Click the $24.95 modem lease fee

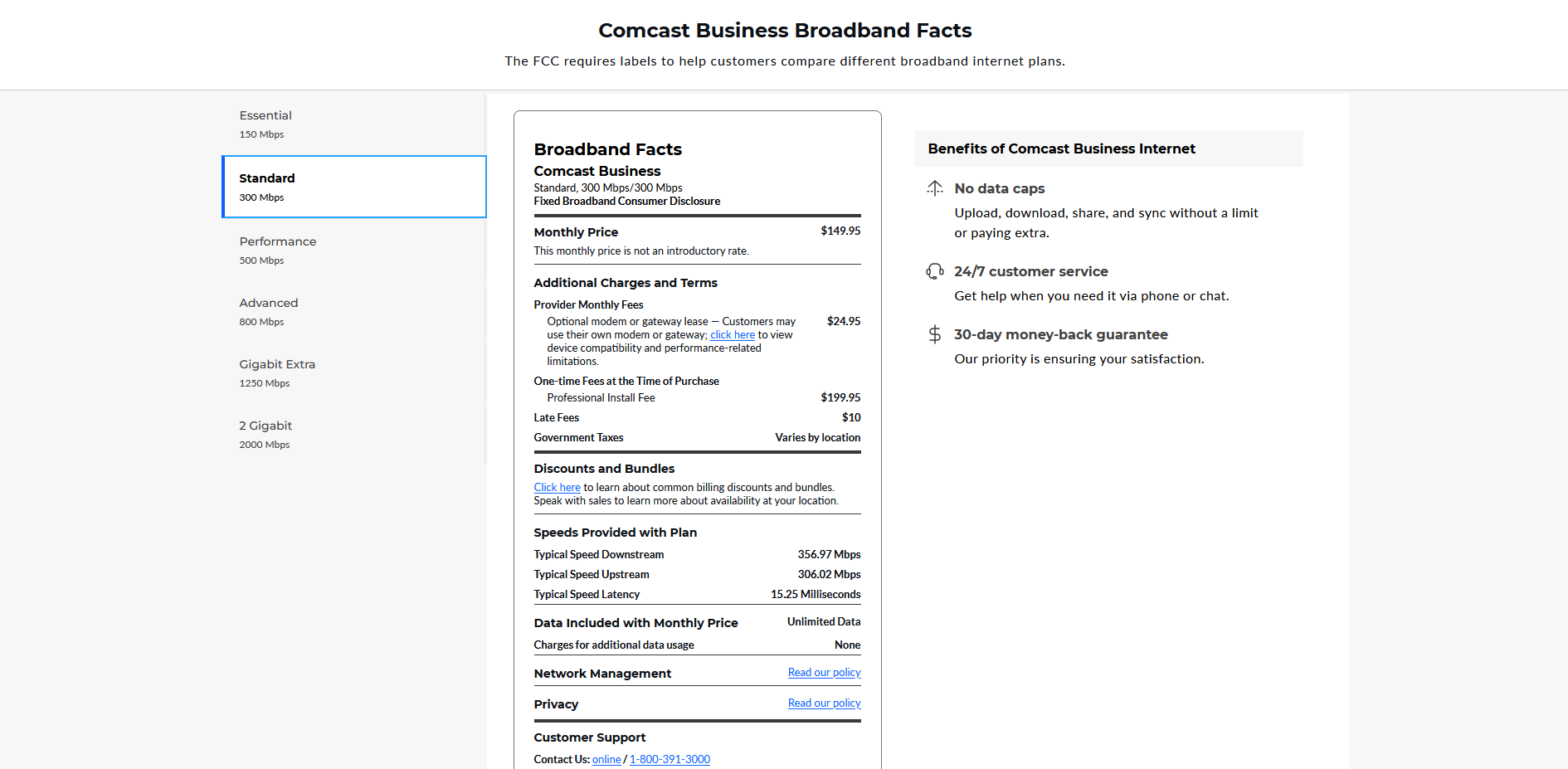pos(844,322)
